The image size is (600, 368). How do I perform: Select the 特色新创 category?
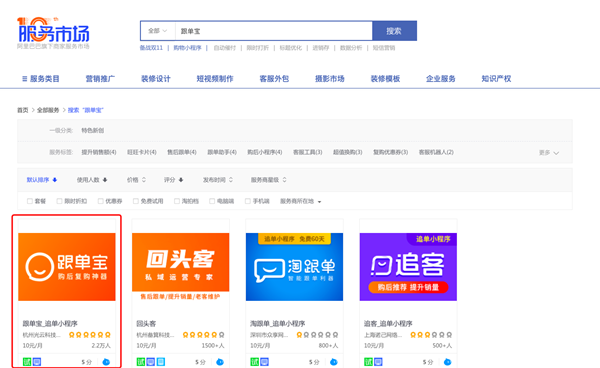coord(93,130)
